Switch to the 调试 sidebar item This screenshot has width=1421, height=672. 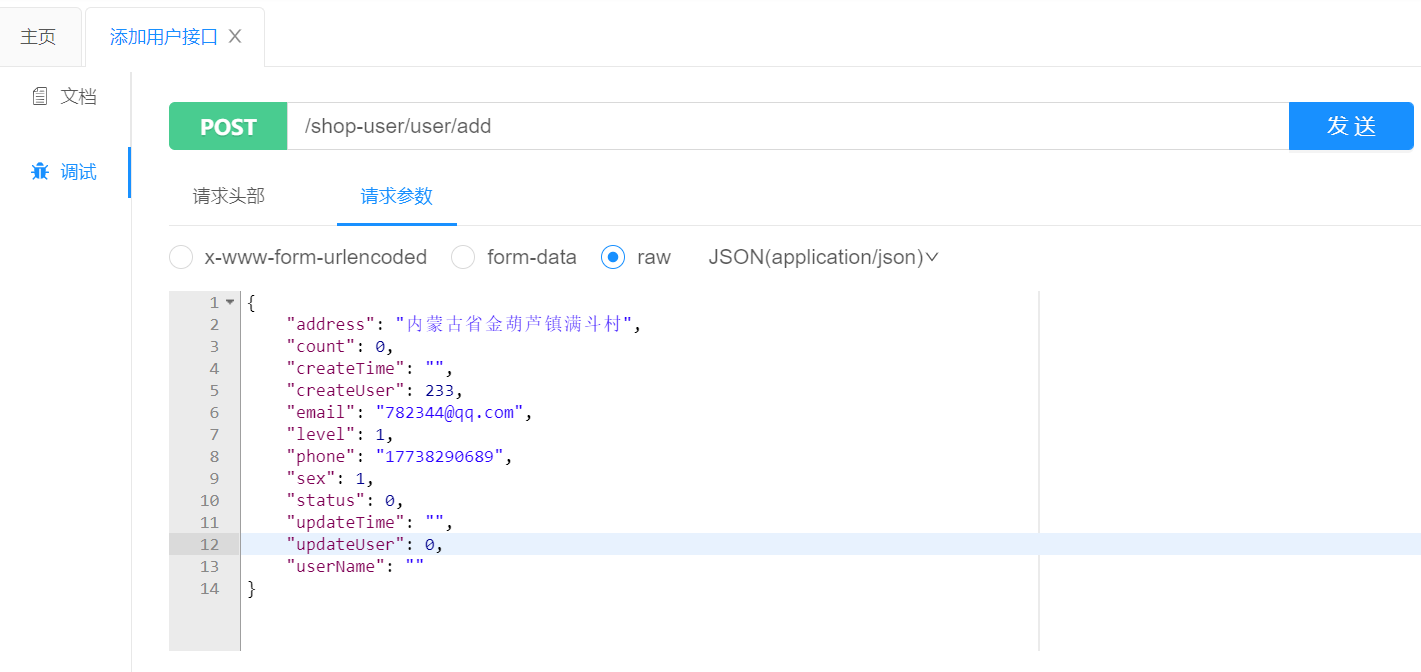pos(78,172)
